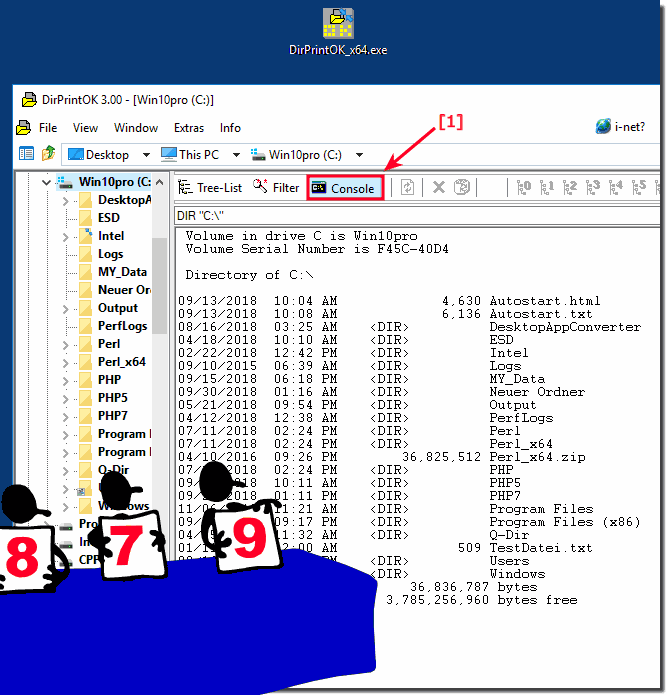Select the Logs folder in the tree
The image size is (667, 695).
[110, 254]
